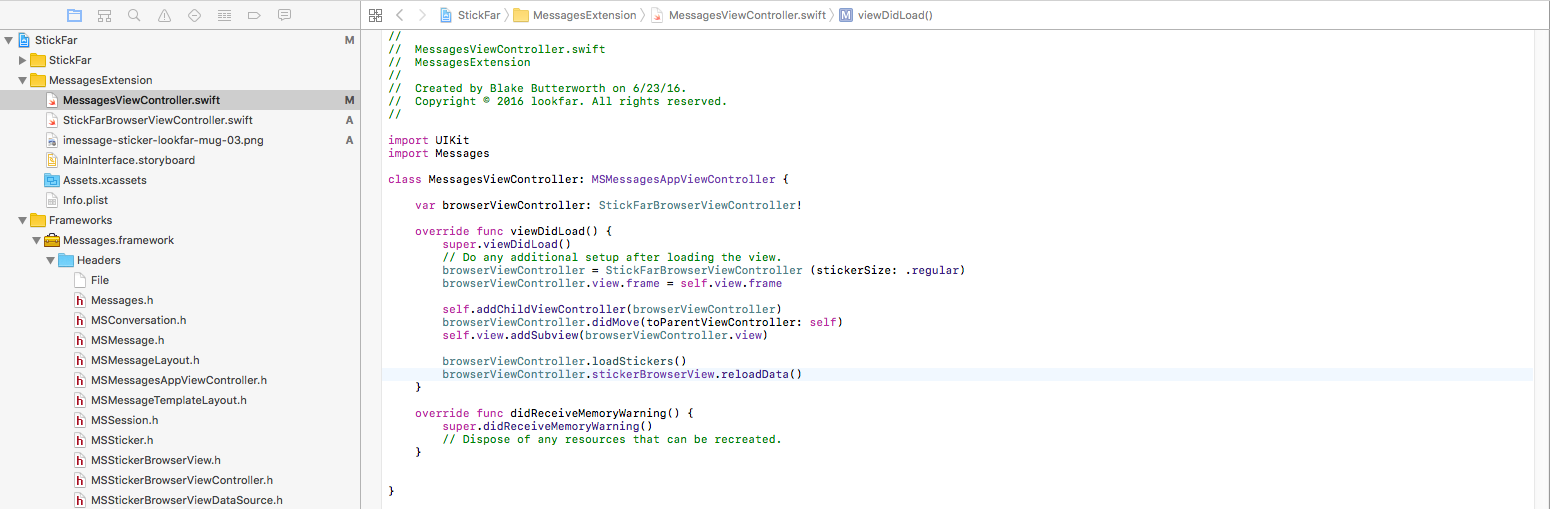Screen dimensions: 1550x509
Task: Click viewDidLoad() method in jump bar
Action: [886, 15]
